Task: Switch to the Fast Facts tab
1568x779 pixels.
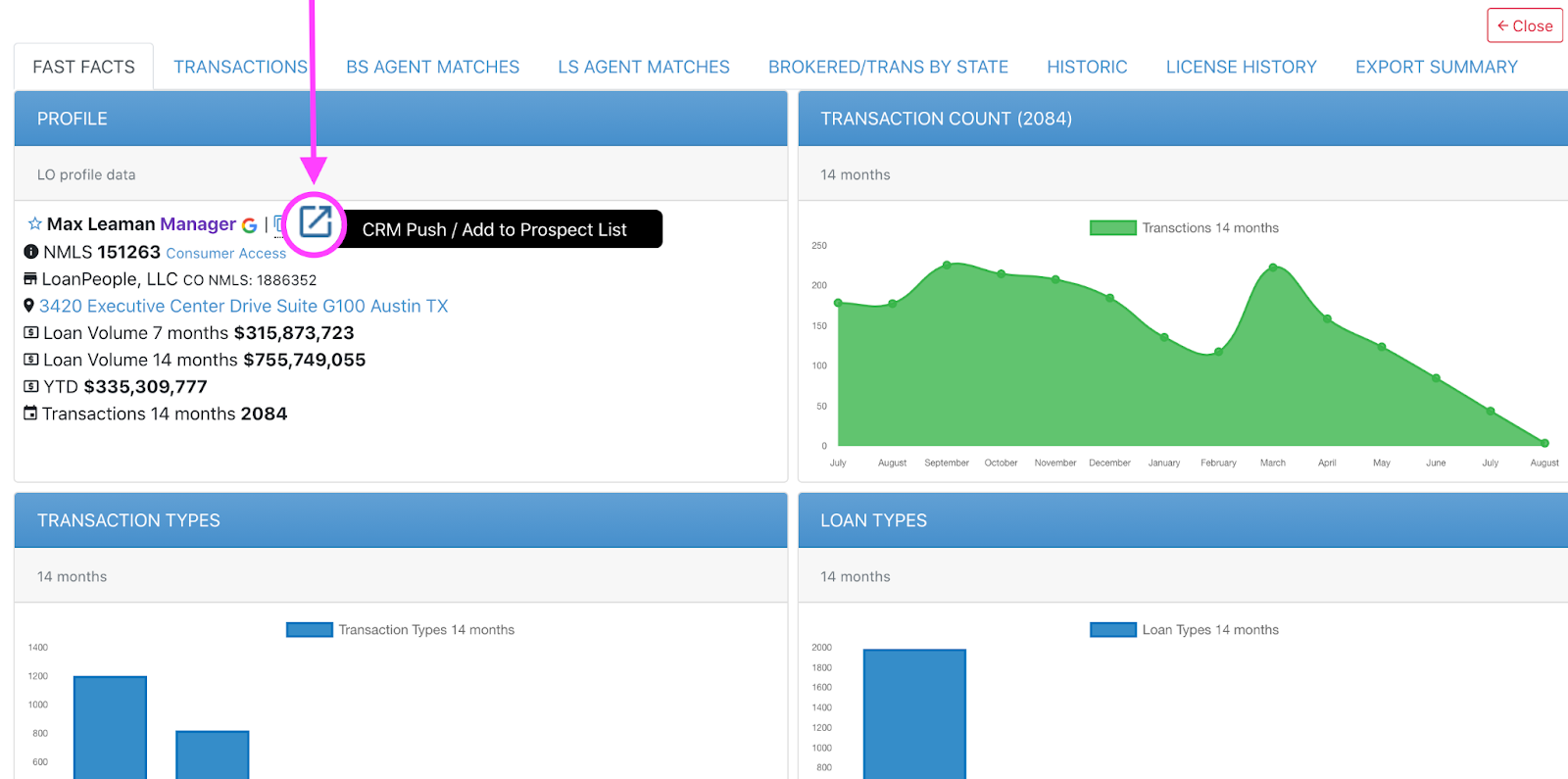Action: tap(83, 67)
